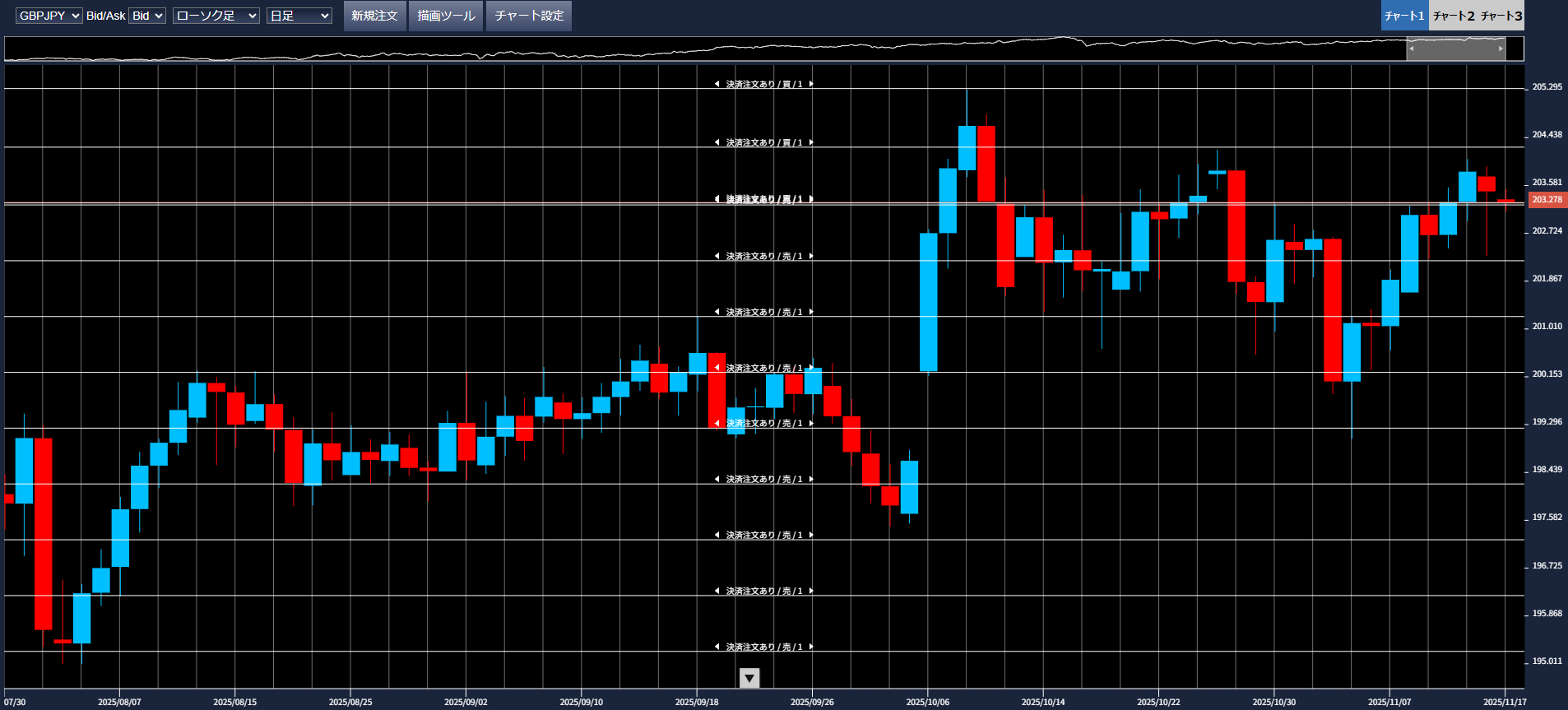
Task: Click the down-triangle button at chart bottom
Action: tap(749, 678)
